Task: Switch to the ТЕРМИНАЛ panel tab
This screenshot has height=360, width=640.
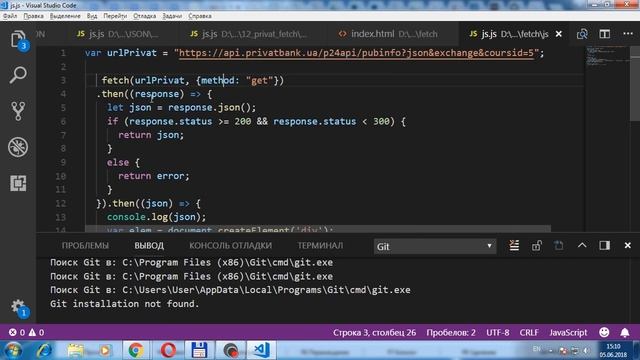Action: (320, 245)
